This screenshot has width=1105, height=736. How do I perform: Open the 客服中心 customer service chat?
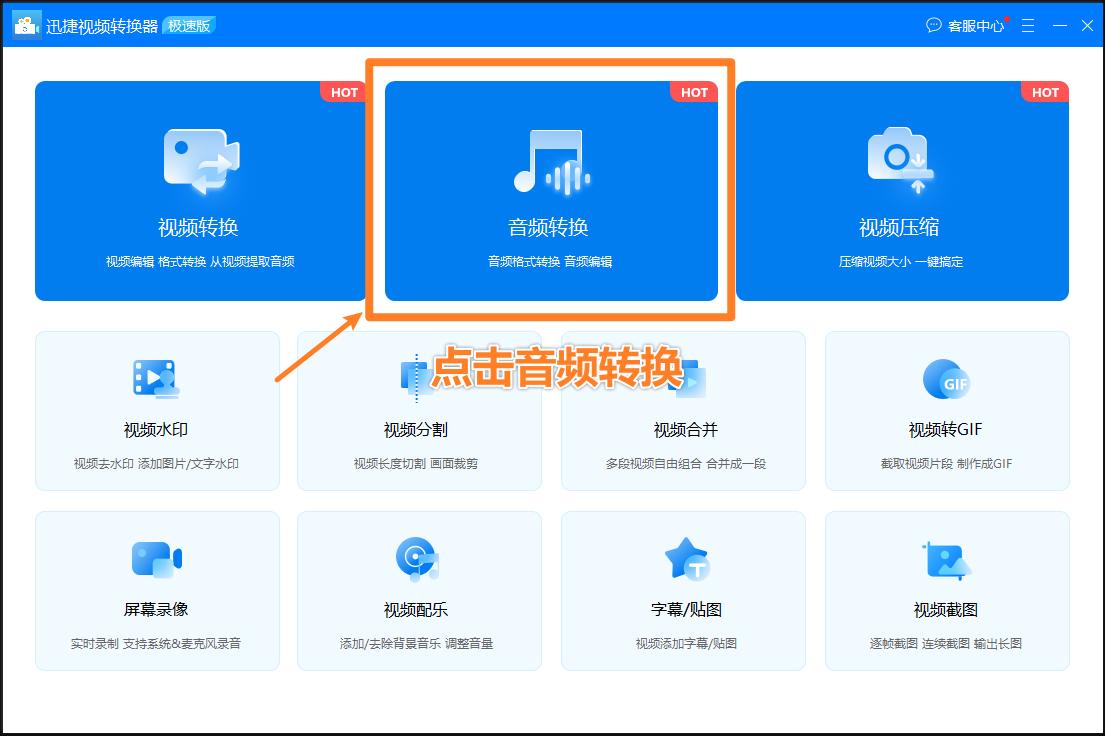[975, 26]
